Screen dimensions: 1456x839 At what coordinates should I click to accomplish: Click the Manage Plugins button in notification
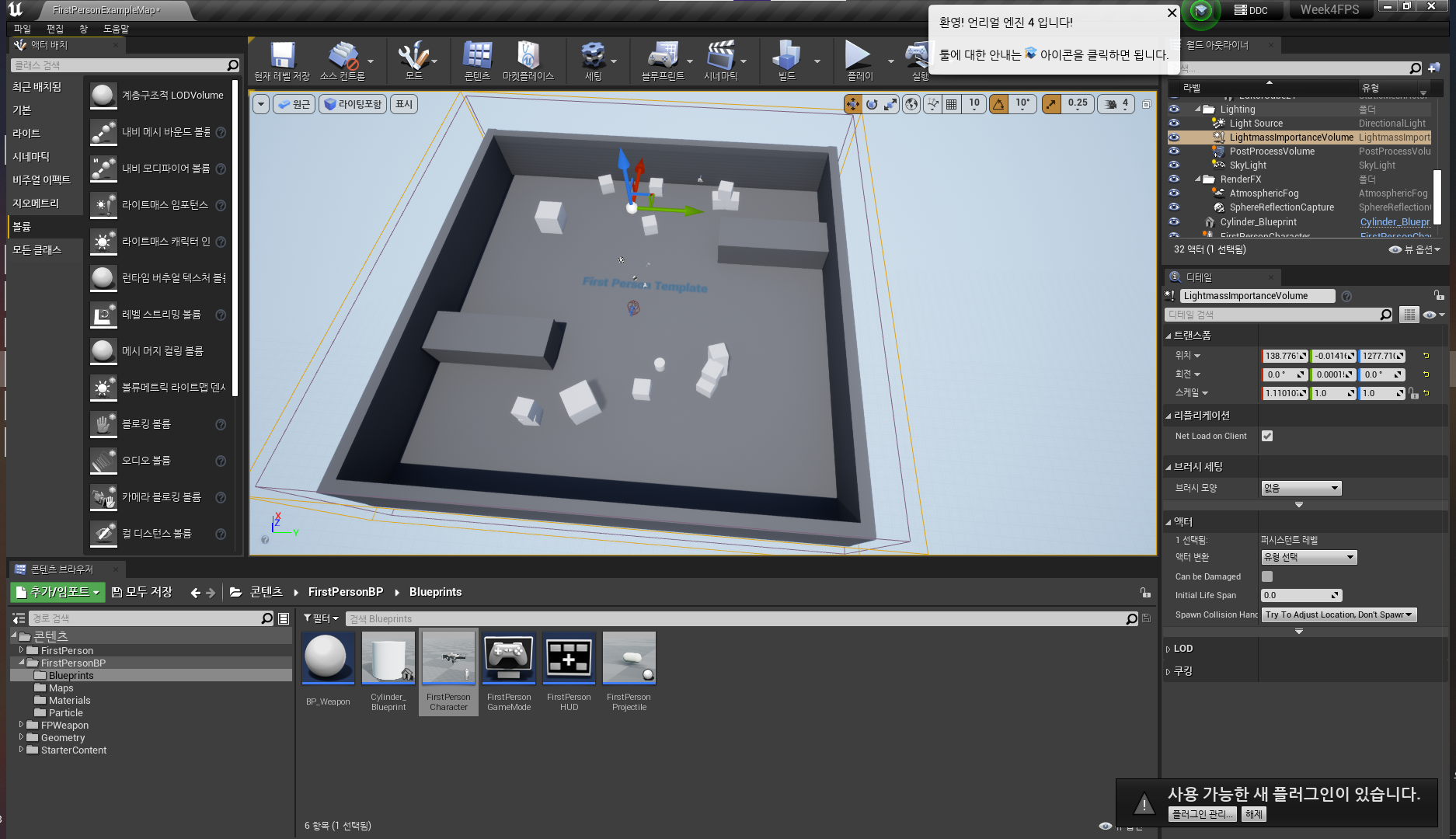click(x=1201, y=814)
